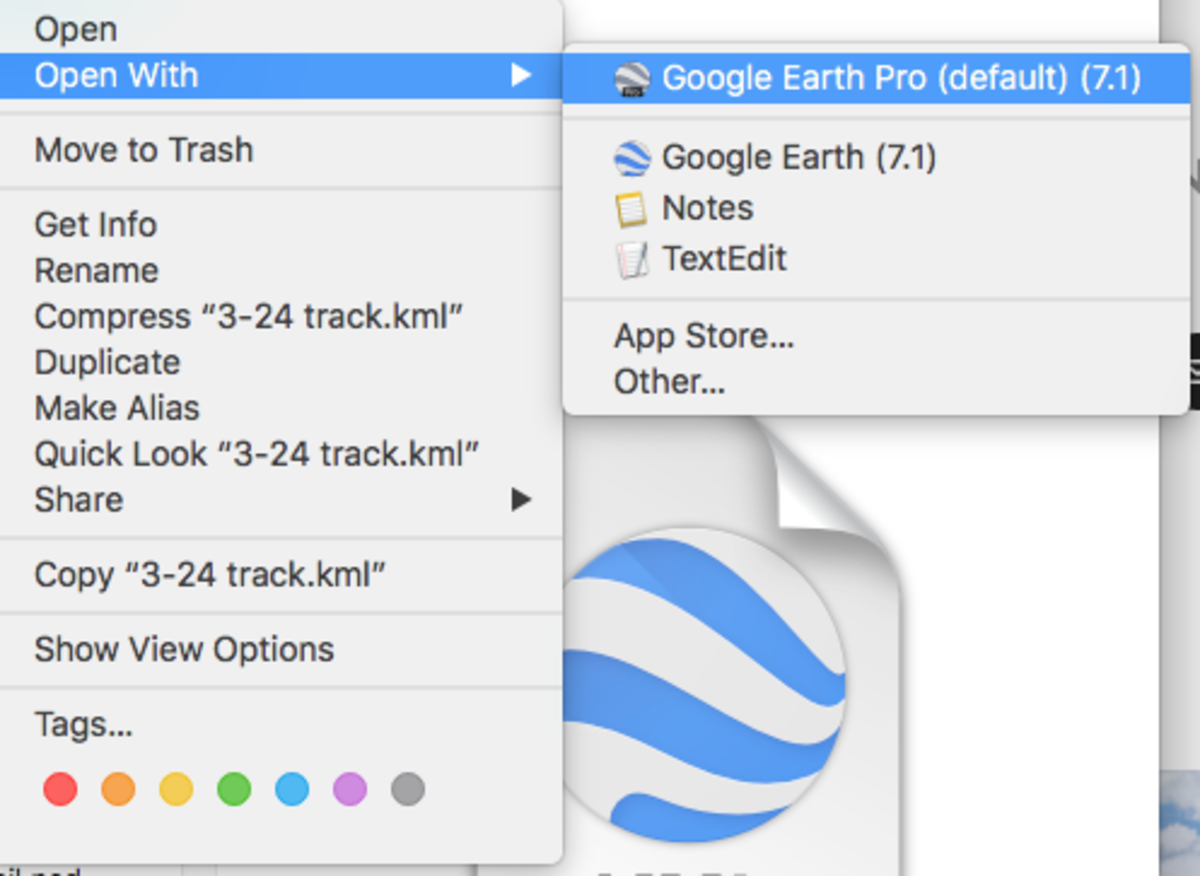Click the Notes app icon
The height and width of the screenshot is (876, 1200).
[x=631, y=209]
